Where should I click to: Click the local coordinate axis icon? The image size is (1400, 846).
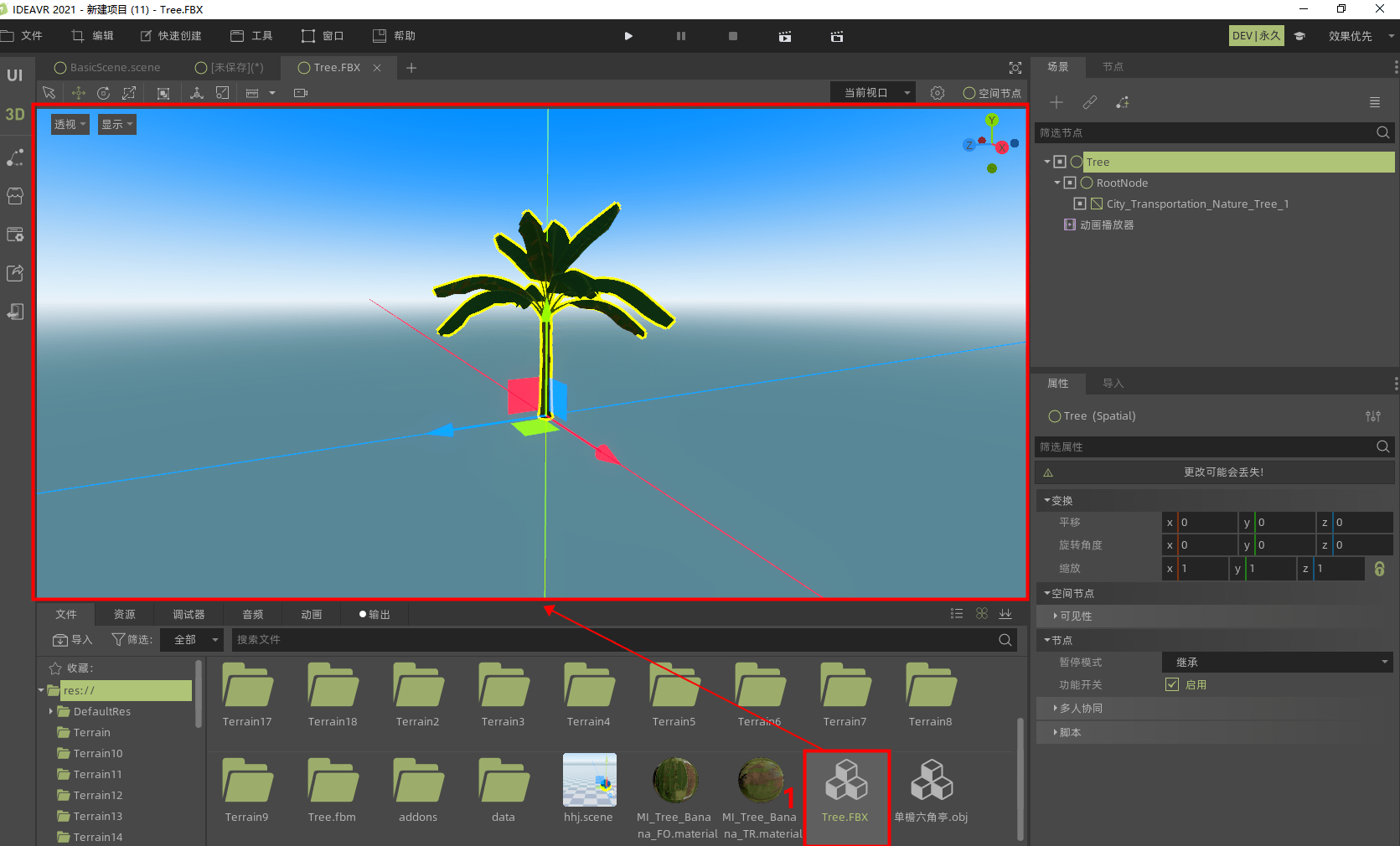197,93
